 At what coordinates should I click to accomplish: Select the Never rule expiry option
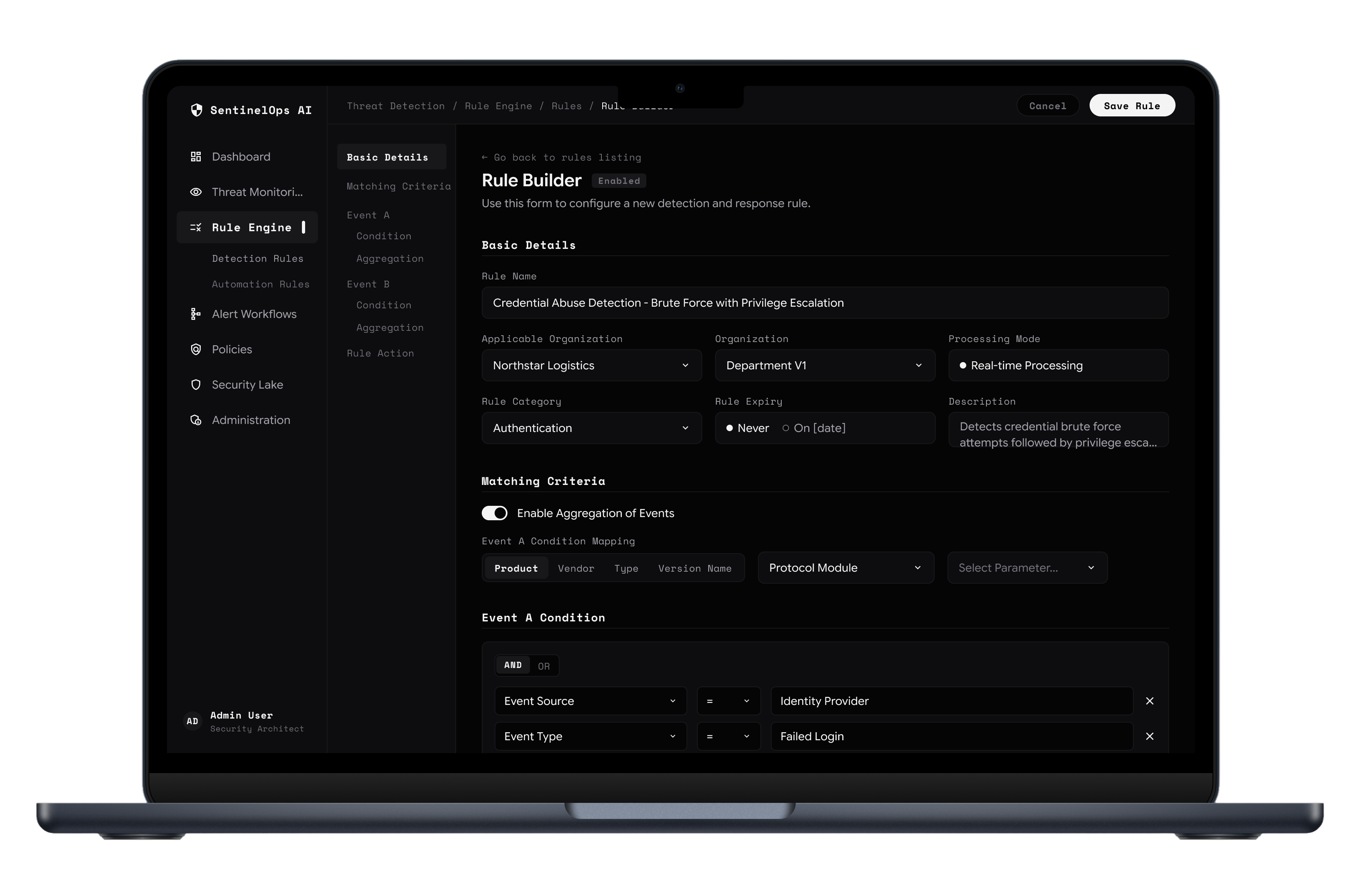click(748, 428)
